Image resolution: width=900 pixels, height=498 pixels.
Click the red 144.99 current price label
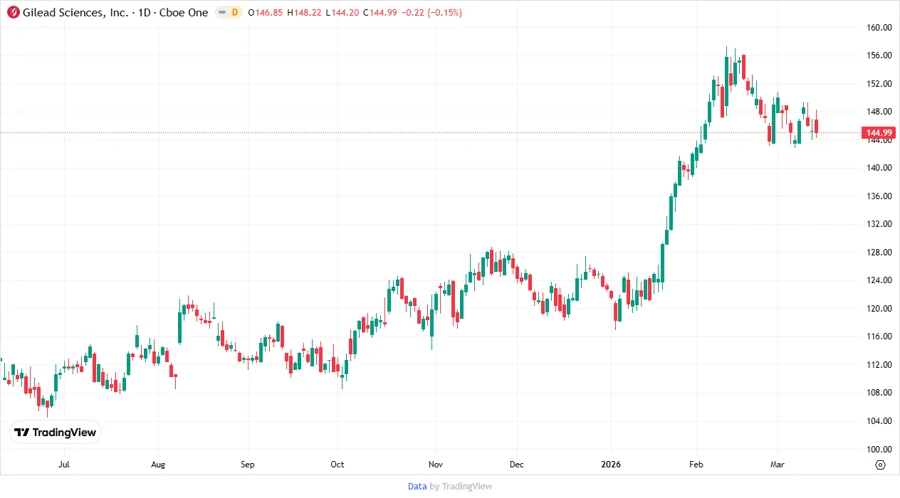click(x=878, y=133)
